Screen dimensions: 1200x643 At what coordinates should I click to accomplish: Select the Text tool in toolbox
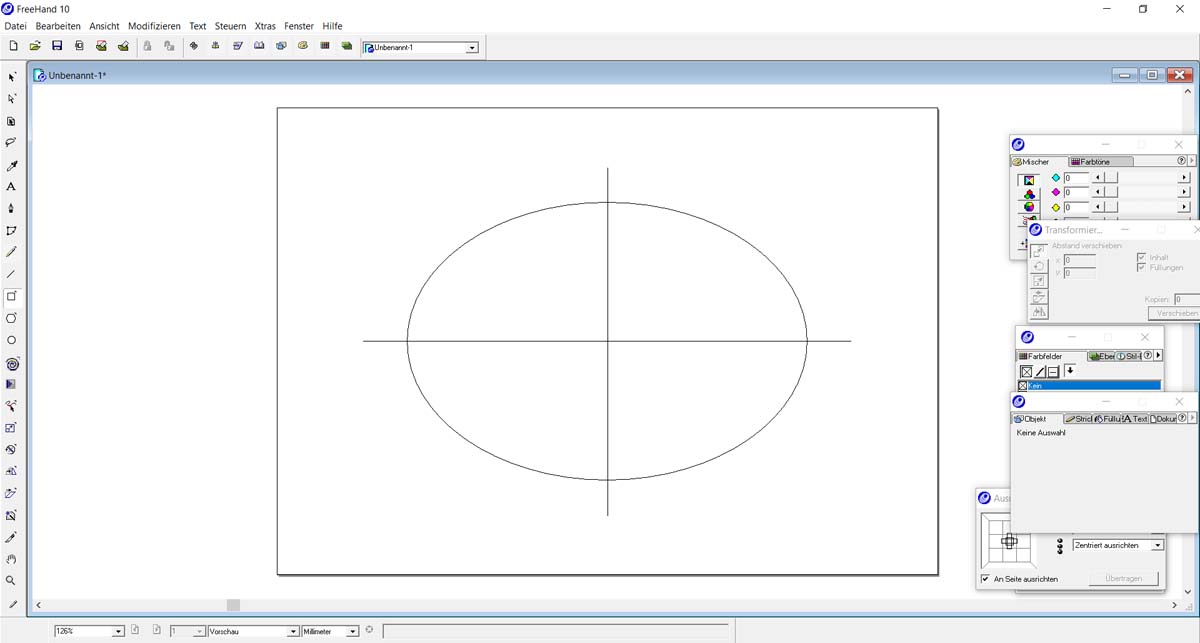[11, 187]
